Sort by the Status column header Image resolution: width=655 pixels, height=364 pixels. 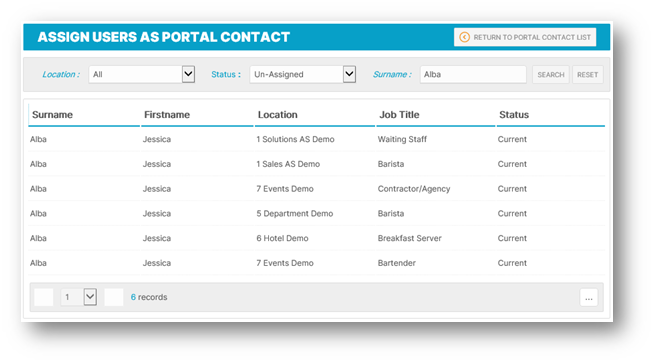coord(514,115)
